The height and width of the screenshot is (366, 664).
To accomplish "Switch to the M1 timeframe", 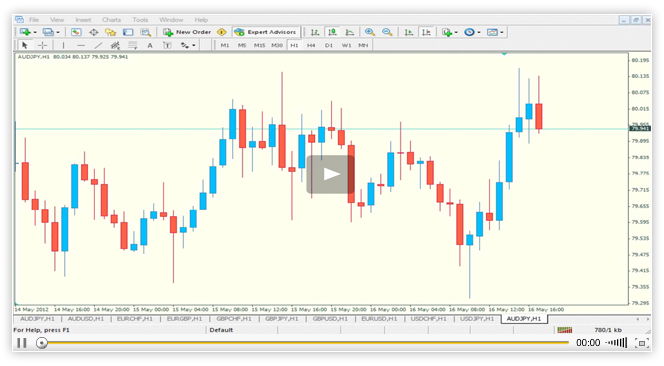I will point(225,45).
